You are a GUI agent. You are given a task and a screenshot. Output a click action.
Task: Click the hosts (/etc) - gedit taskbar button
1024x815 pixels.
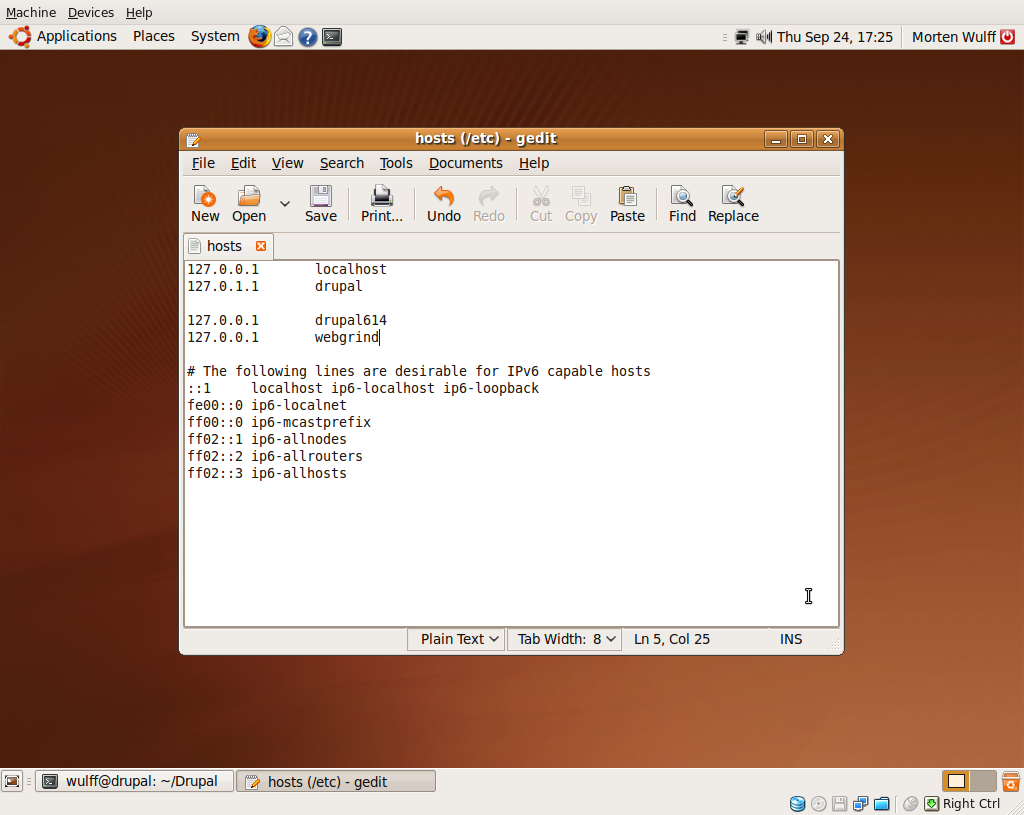click(x=336, y=781)
